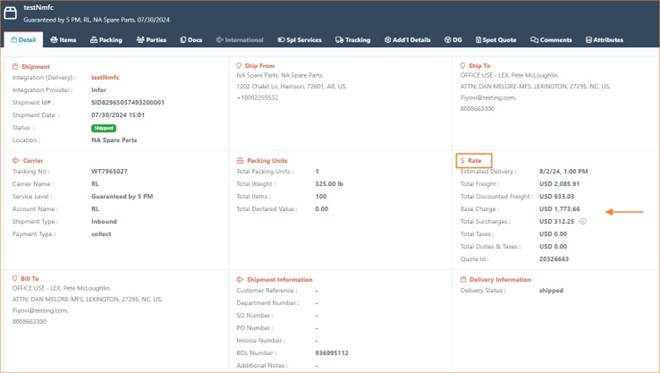Click the Rate dollar sign icon
Viewport: 660px width, 373px height.
[x=462, y=160]
